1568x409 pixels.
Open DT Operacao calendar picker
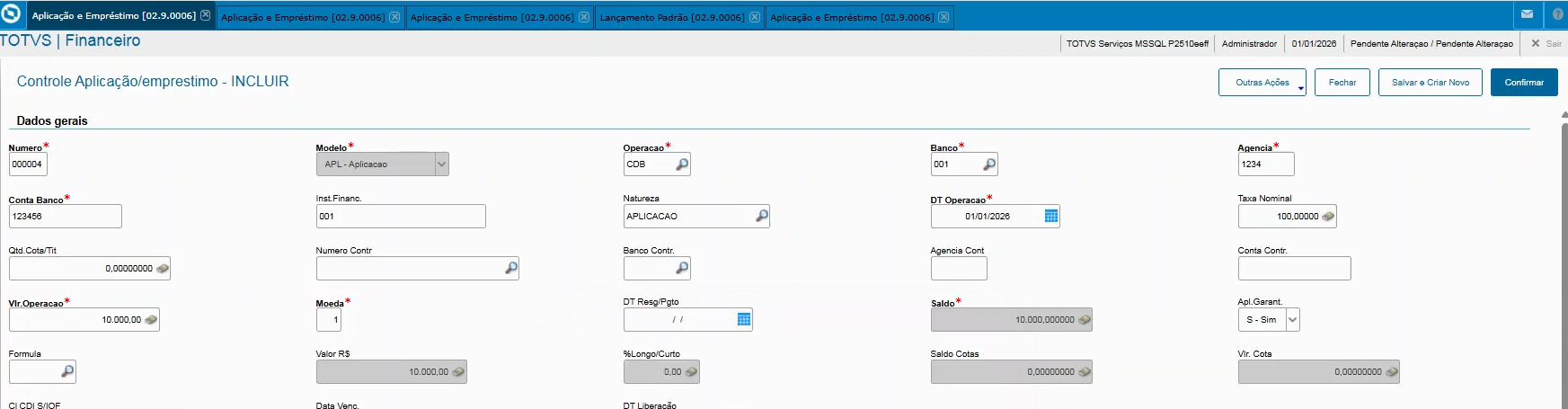[1051, 216]
